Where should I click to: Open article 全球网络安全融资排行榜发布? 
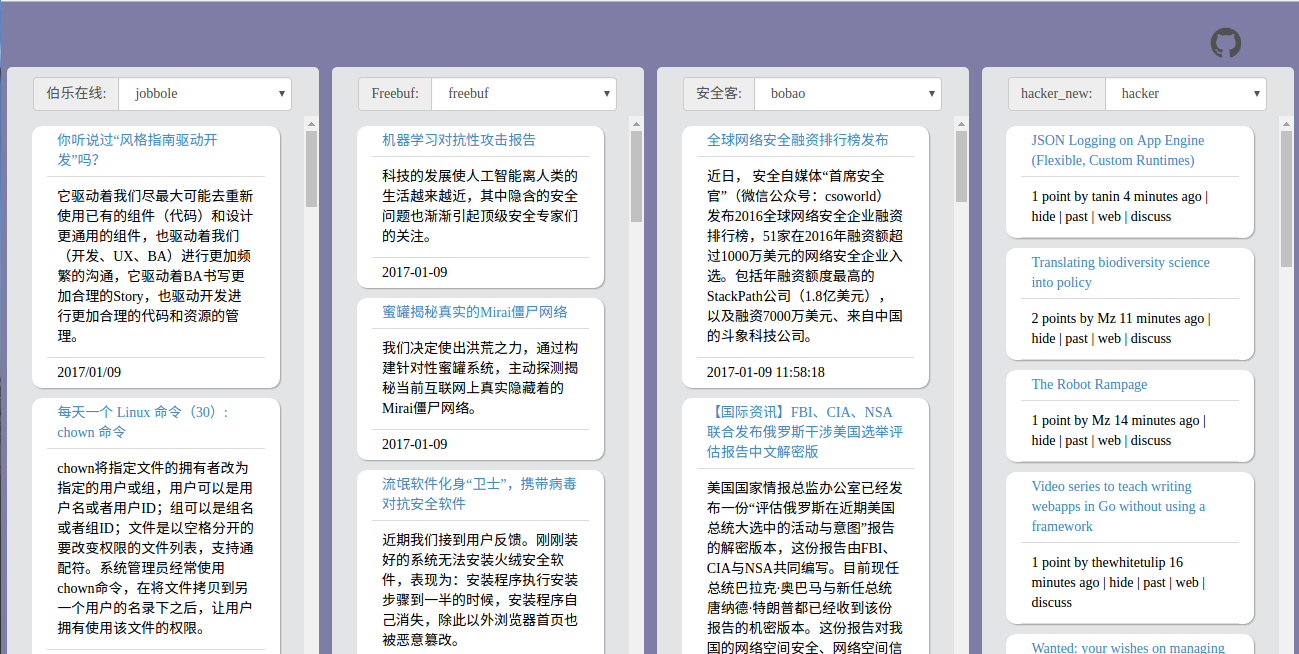tap(798, 140)
